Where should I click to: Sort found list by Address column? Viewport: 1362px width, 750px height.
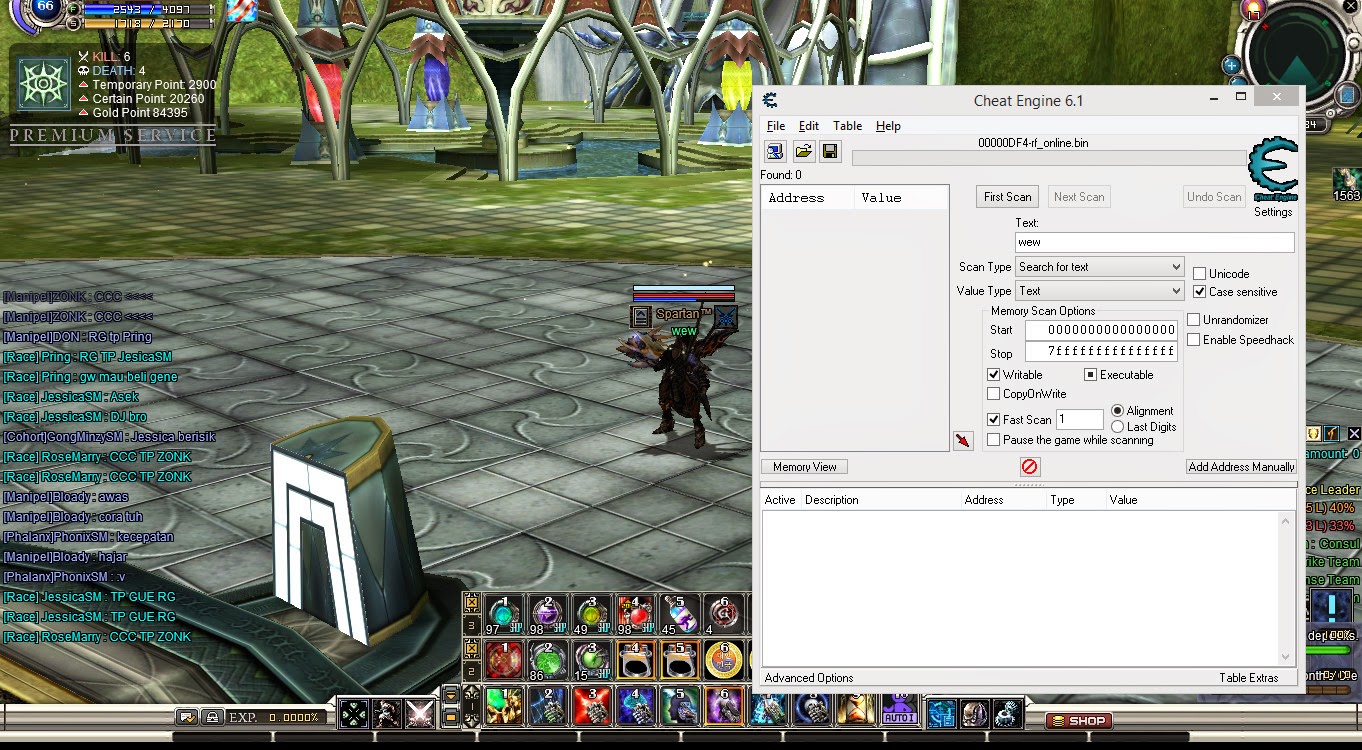coord(808,197)
